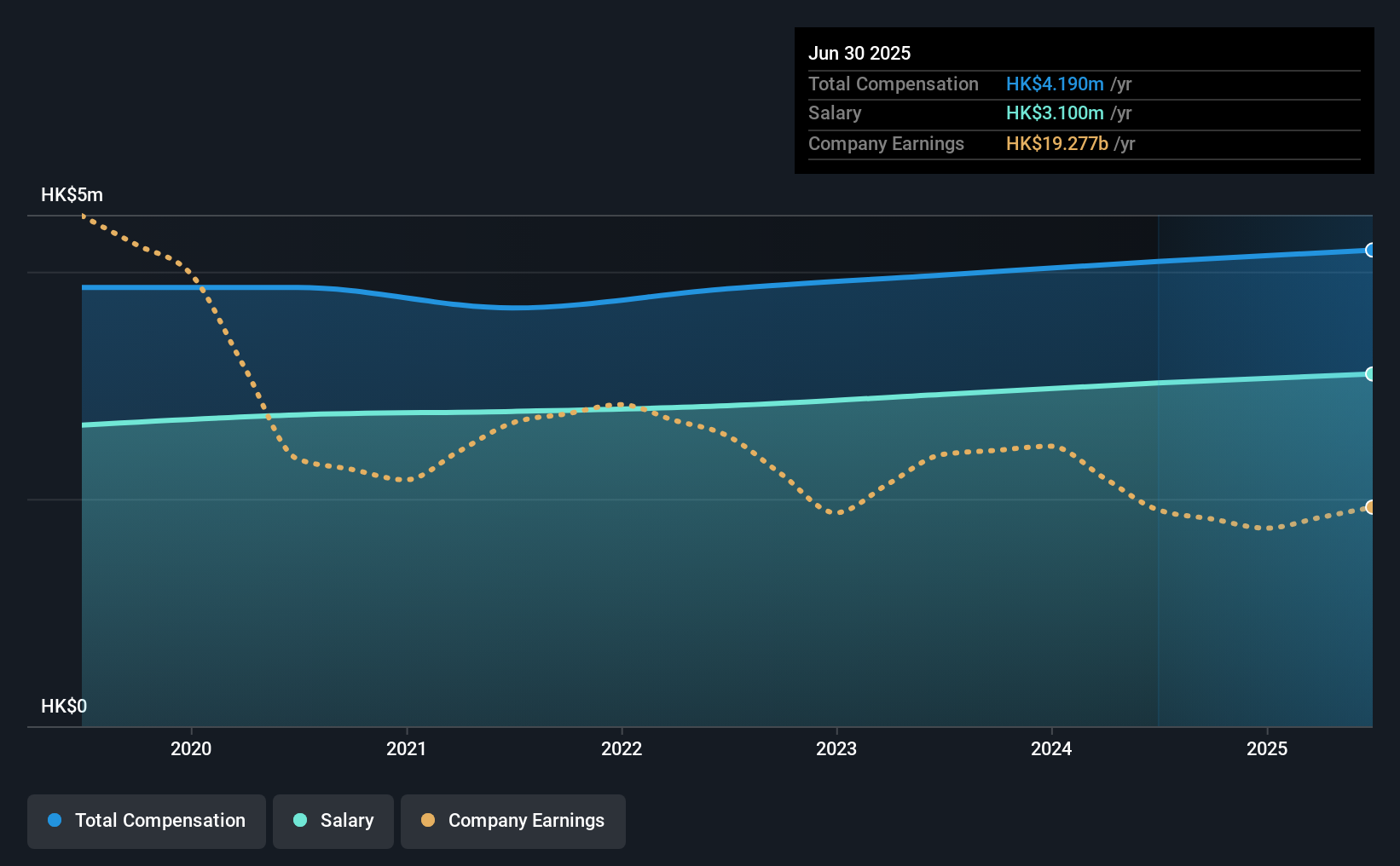Image resolution: width=1400 pixels, height=866 pixels.
Task: Select the 2021 axis label
Action: 407,748
